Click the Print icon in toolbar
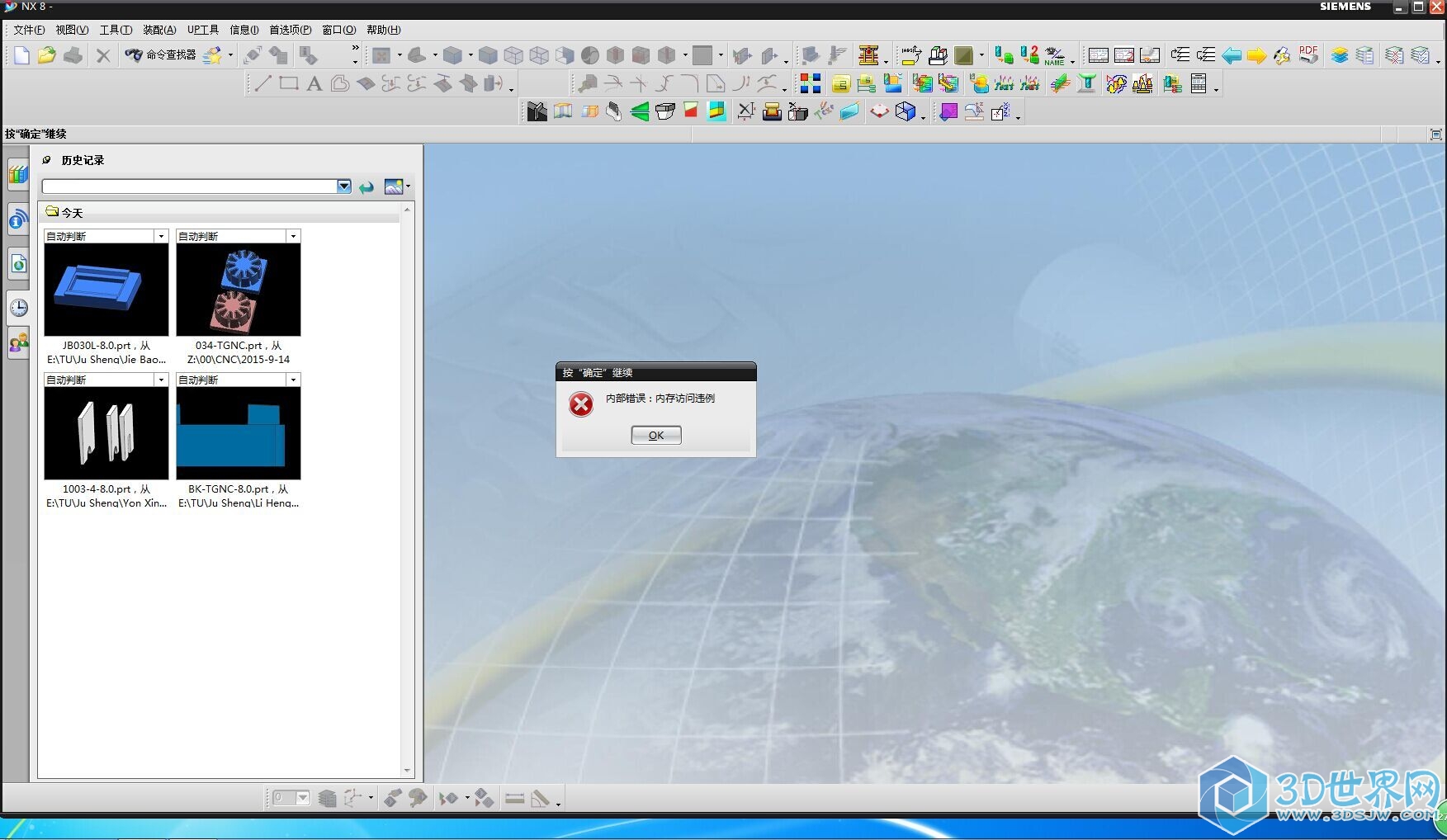This screenshot has height=840, width=1447. pyautogui.click(x=73, y=55)
